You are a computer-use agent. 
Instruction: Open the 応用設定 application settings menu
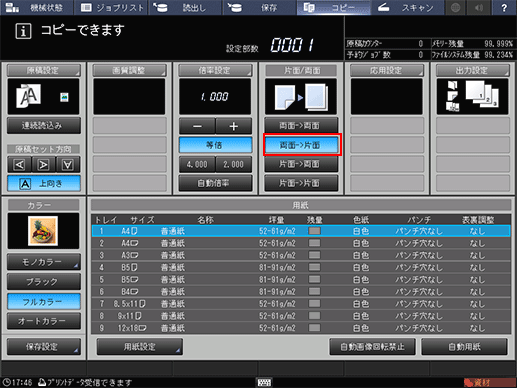click(387, 70)
